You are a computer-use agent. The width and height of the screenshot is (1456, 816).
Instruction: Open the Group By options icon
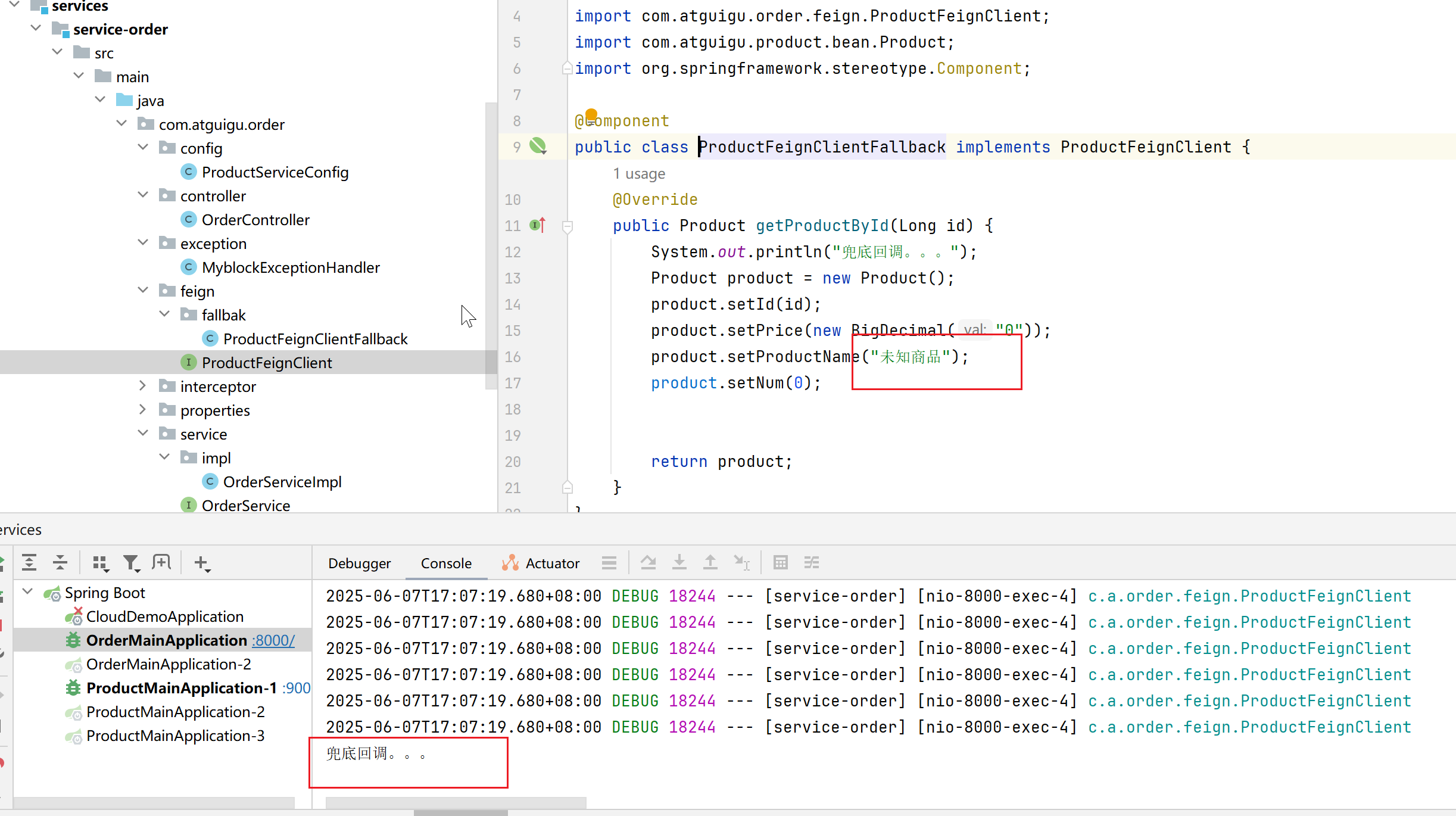point(100,563)
